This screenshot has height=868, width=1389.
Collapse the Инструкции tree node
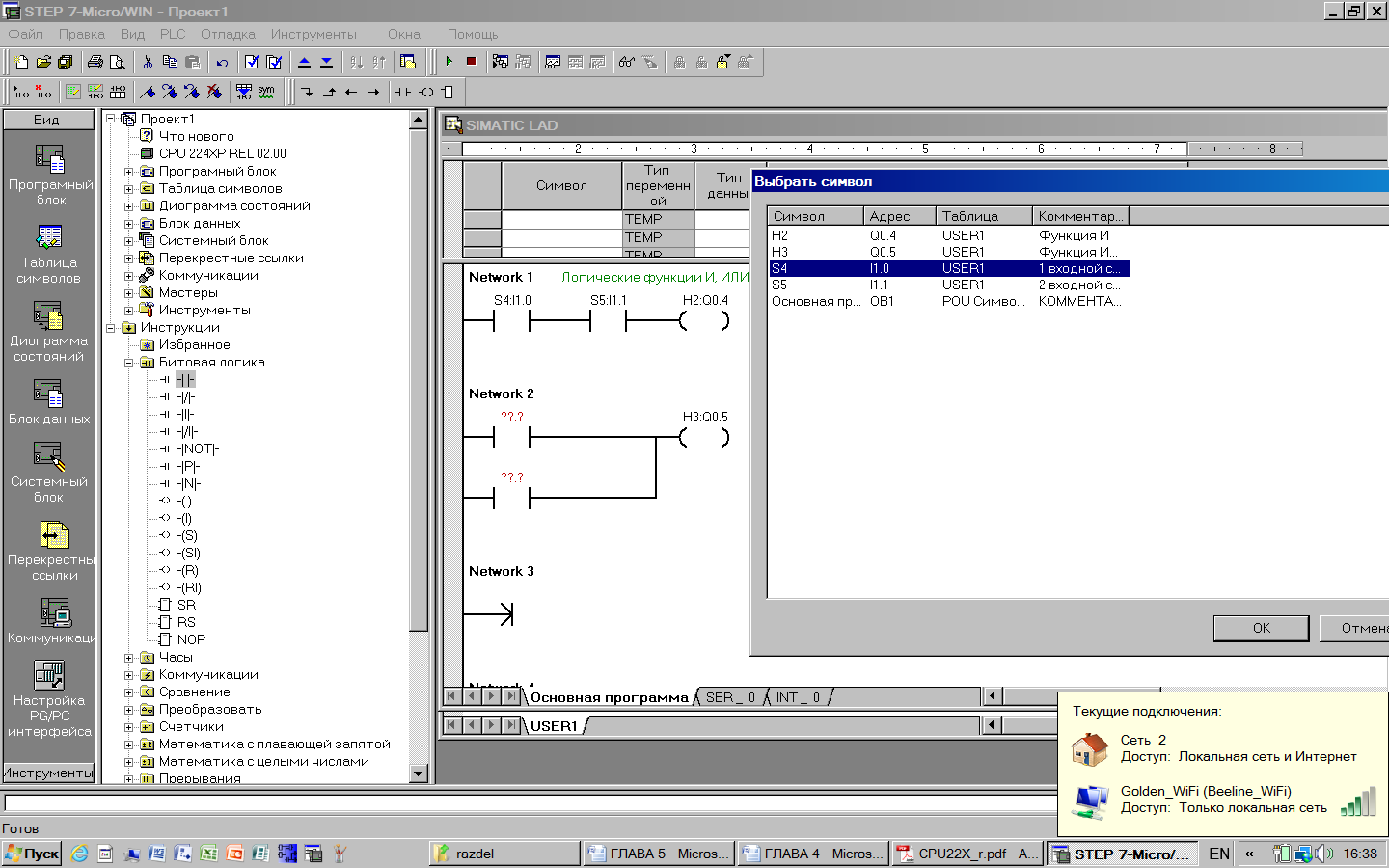pyautogui.click(x=111, y=328)
